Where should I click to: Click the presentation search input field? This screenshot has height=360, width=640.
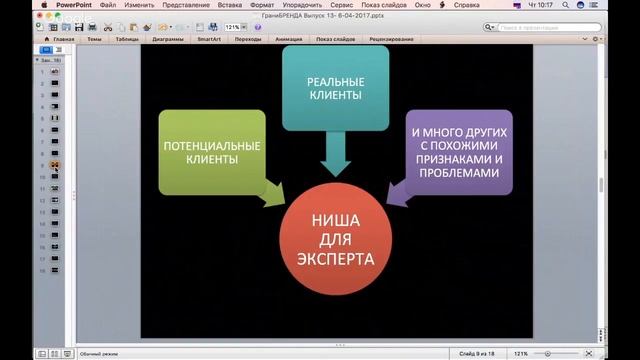pyautogui.click(x=549, y=27)
